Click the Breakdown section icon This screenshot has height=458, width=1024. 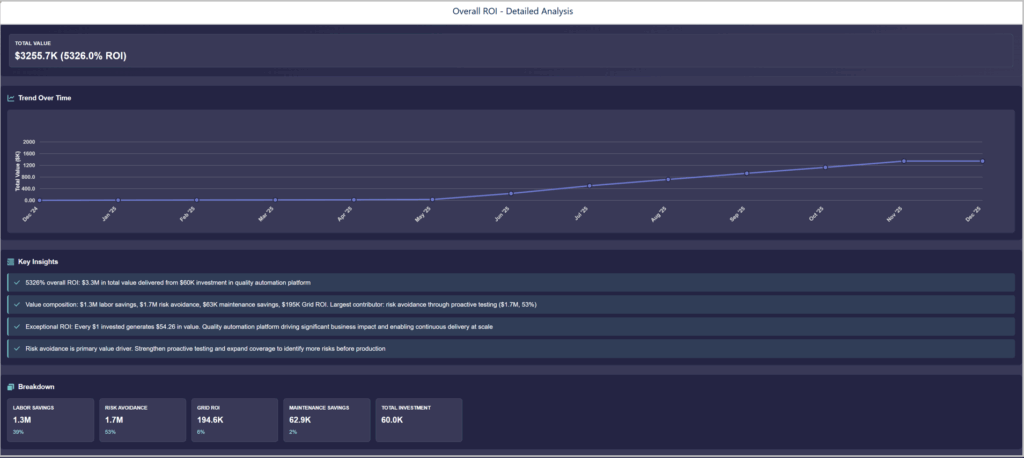pyautogui.click(x=11, y=387)
